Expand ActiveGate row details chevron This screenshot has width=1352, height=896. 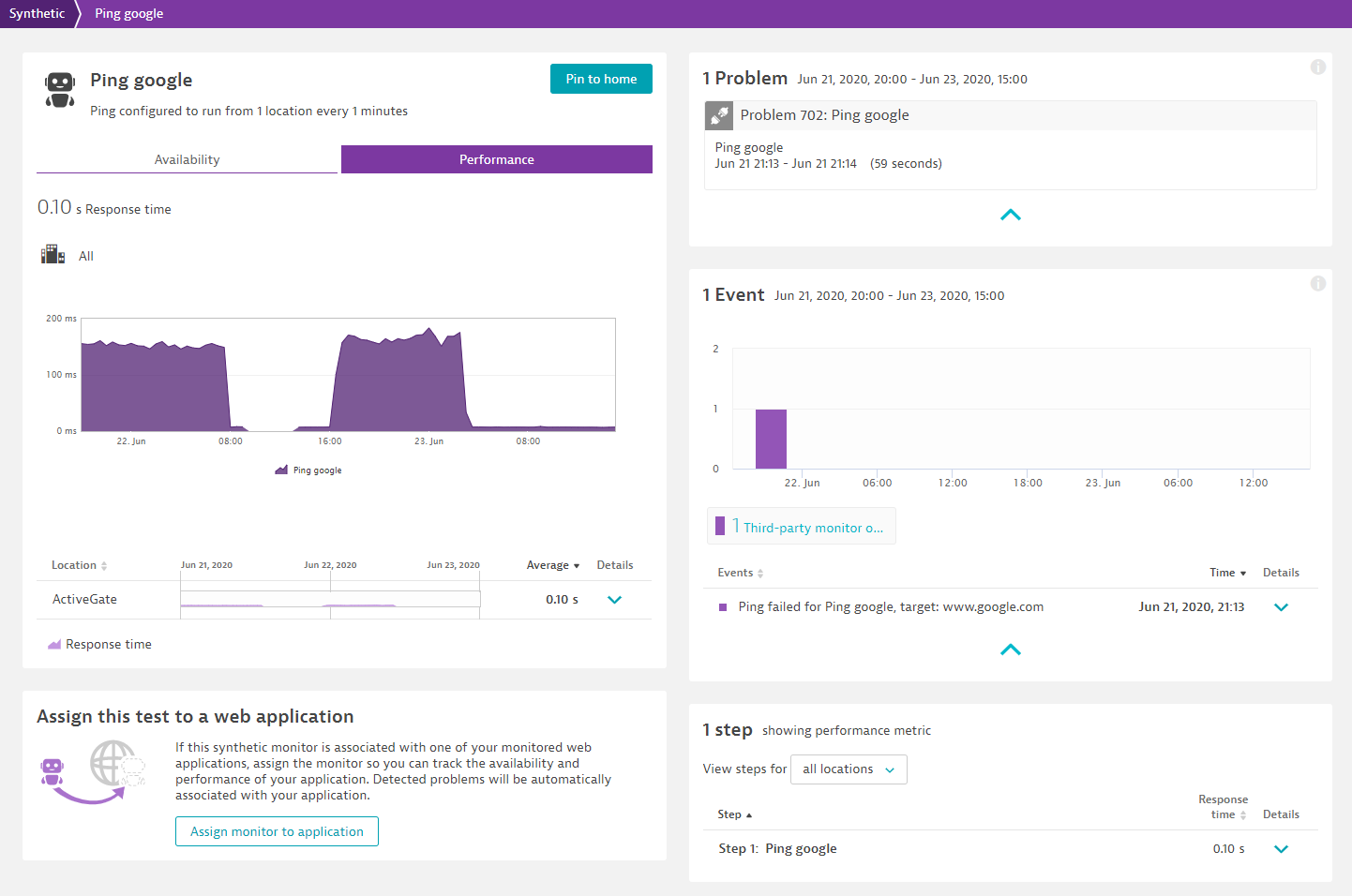point(614,599)
